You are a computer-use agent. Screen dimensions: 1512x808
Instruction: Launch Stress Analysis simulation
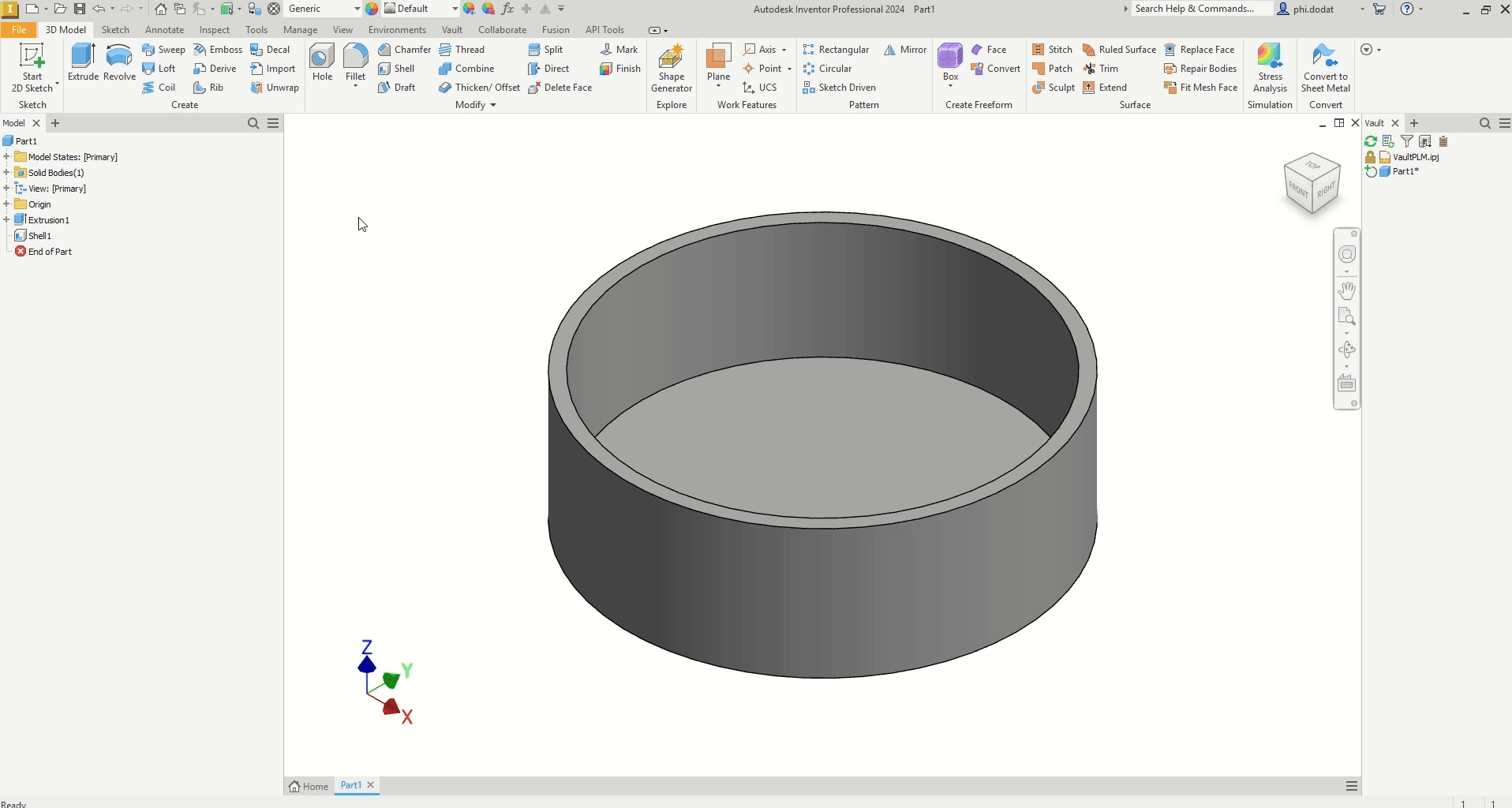[x=1270, y=68]
